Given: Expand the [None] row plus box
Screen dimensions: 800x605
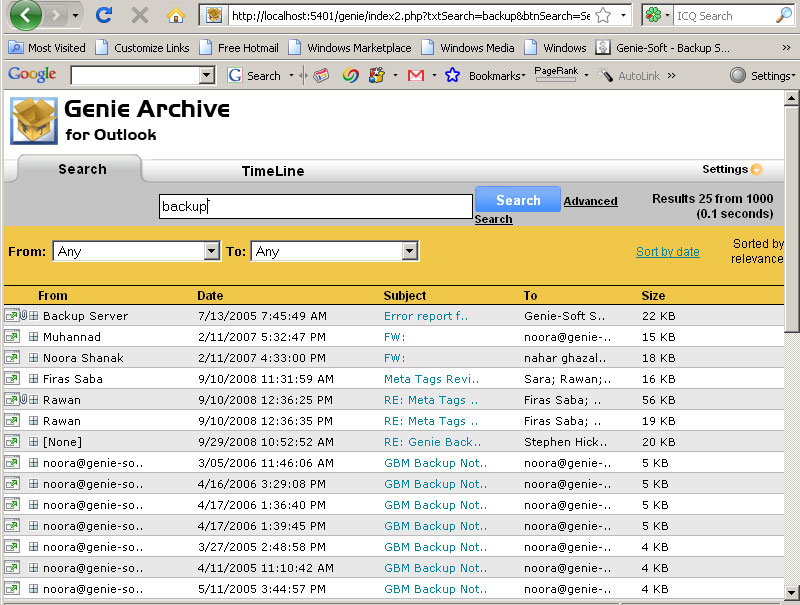Looking at the screenshot, I should pyautogui.click(x=34, y=442).
